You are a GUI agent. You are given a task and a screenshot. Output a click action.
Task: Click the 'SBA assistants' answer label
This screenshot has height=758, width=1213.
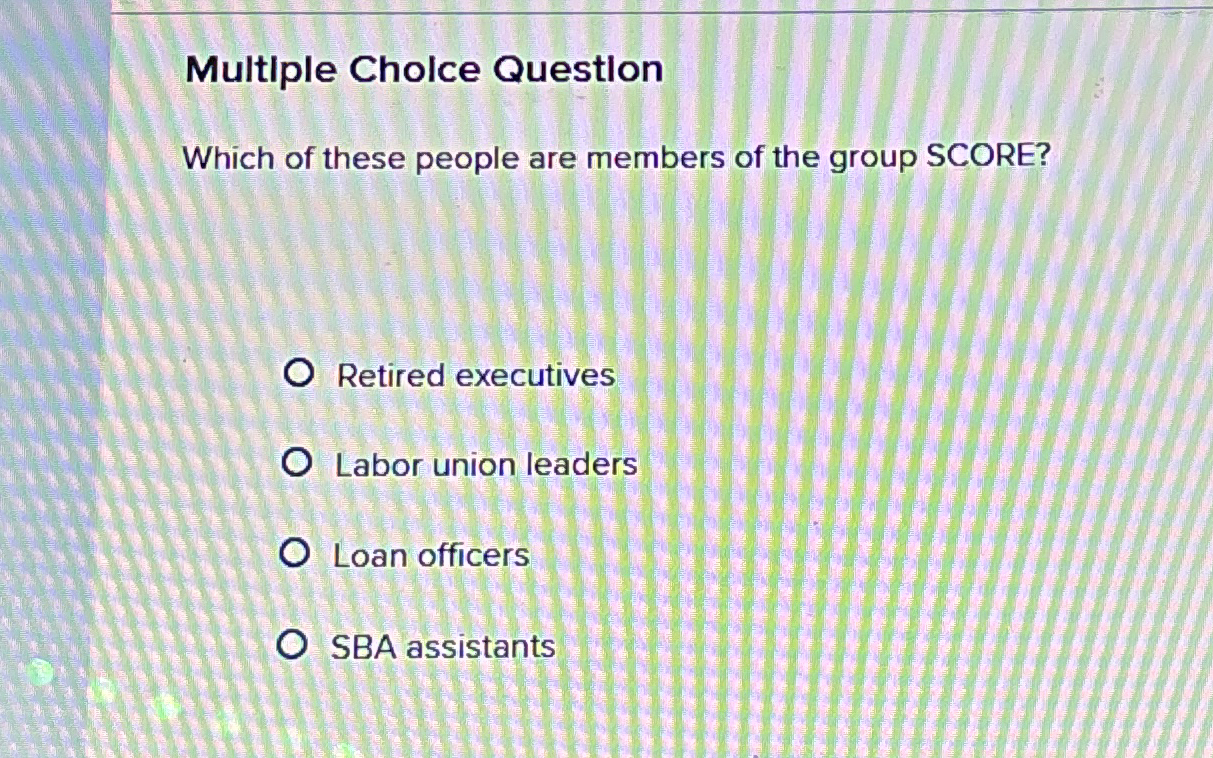pos(443,647)
